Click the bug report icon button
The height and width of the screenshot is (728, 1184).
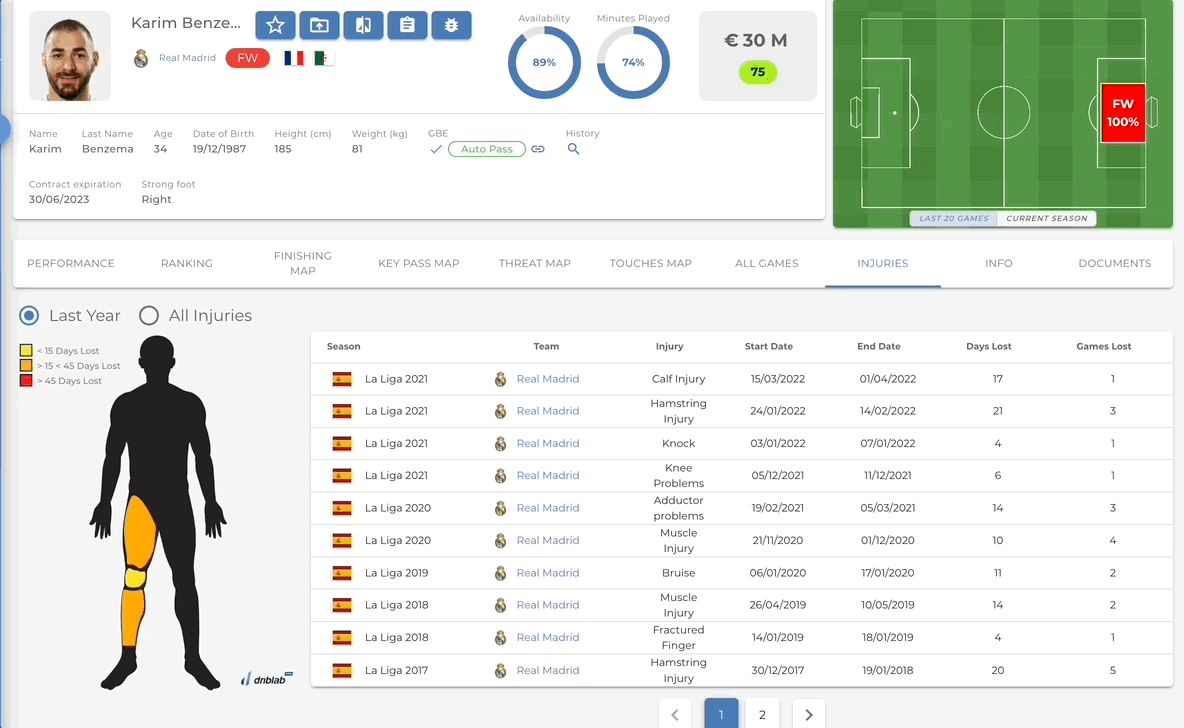(452, 25)
